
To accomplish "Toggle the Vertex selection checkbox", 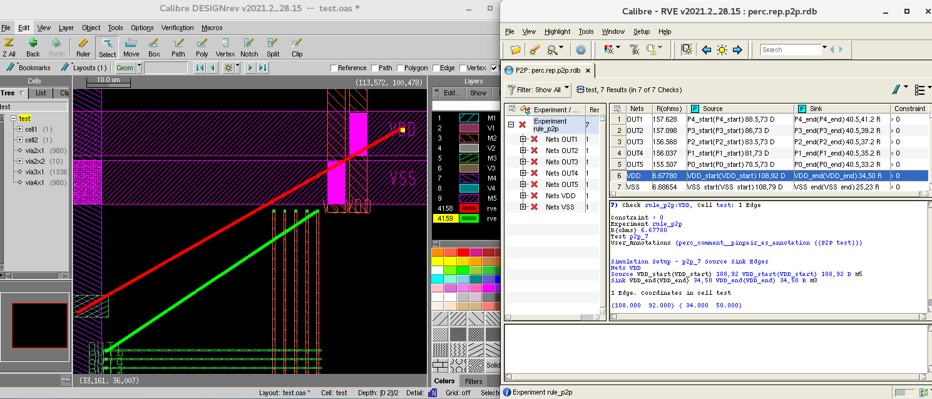I will [462, 68].
